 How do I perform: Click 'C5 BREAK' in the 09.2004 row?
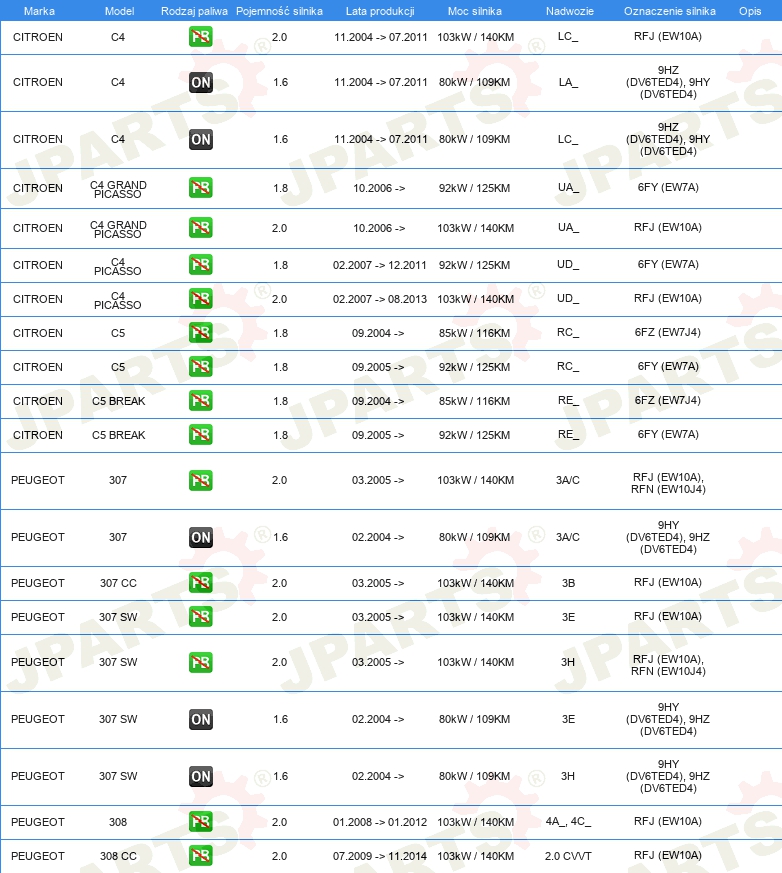[118, 401]
